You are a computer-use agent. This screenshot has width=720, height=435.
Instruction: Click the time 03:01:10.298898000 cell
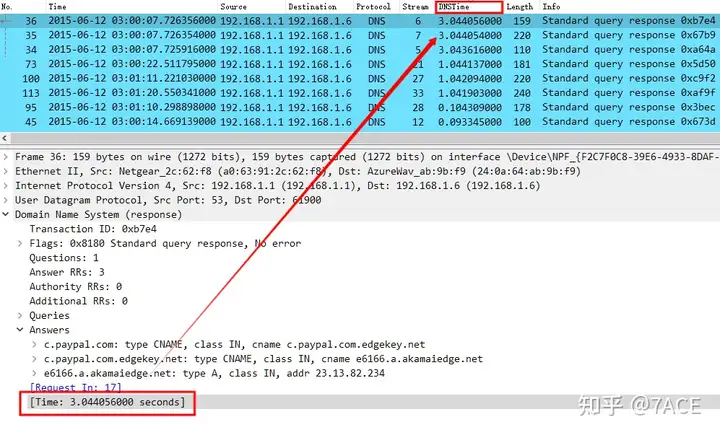[132, 107]
